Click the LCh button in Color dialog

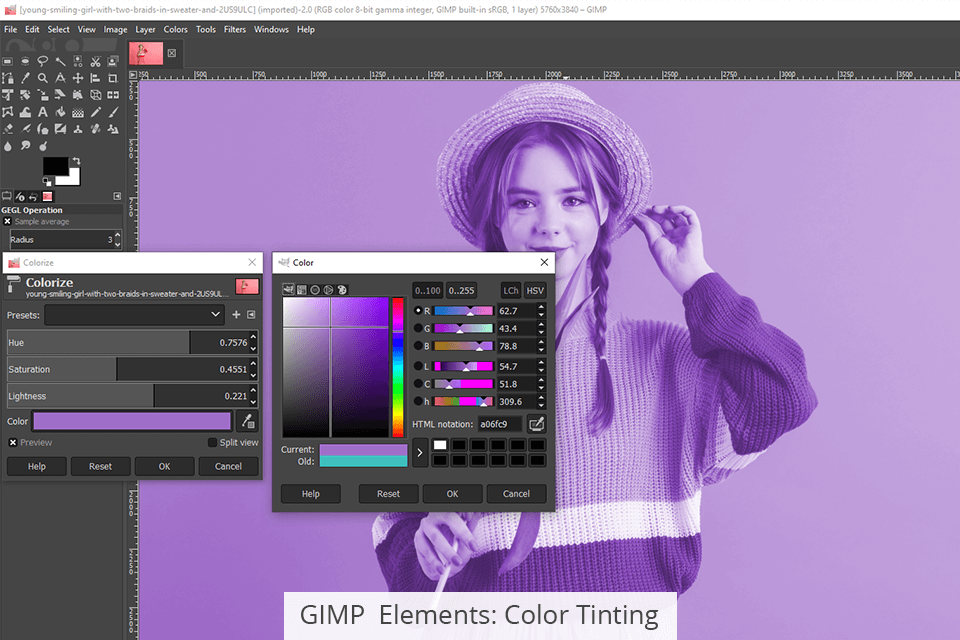pos(511,290)
